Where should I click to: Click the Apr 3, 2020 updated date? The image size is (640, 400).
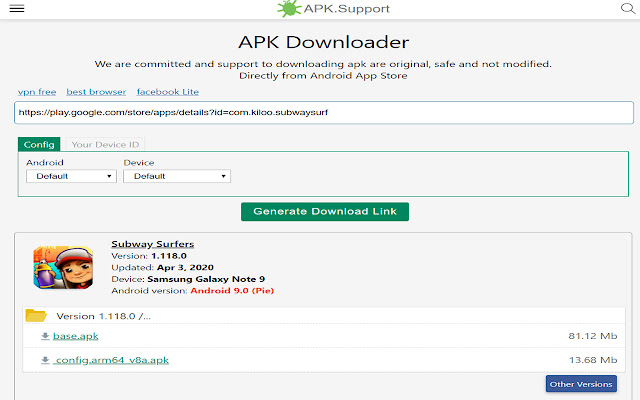185,267
